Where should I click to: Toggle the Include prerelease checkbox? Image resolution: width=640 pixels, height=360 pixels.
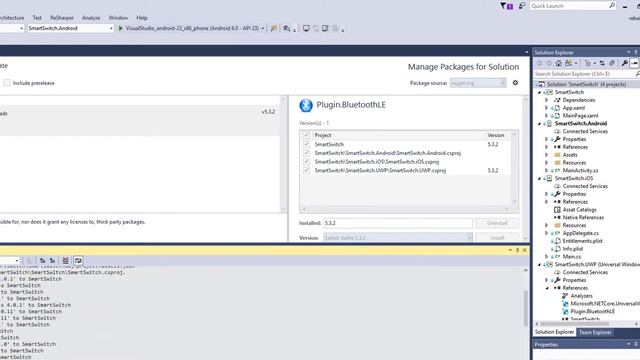pos(7,83)
